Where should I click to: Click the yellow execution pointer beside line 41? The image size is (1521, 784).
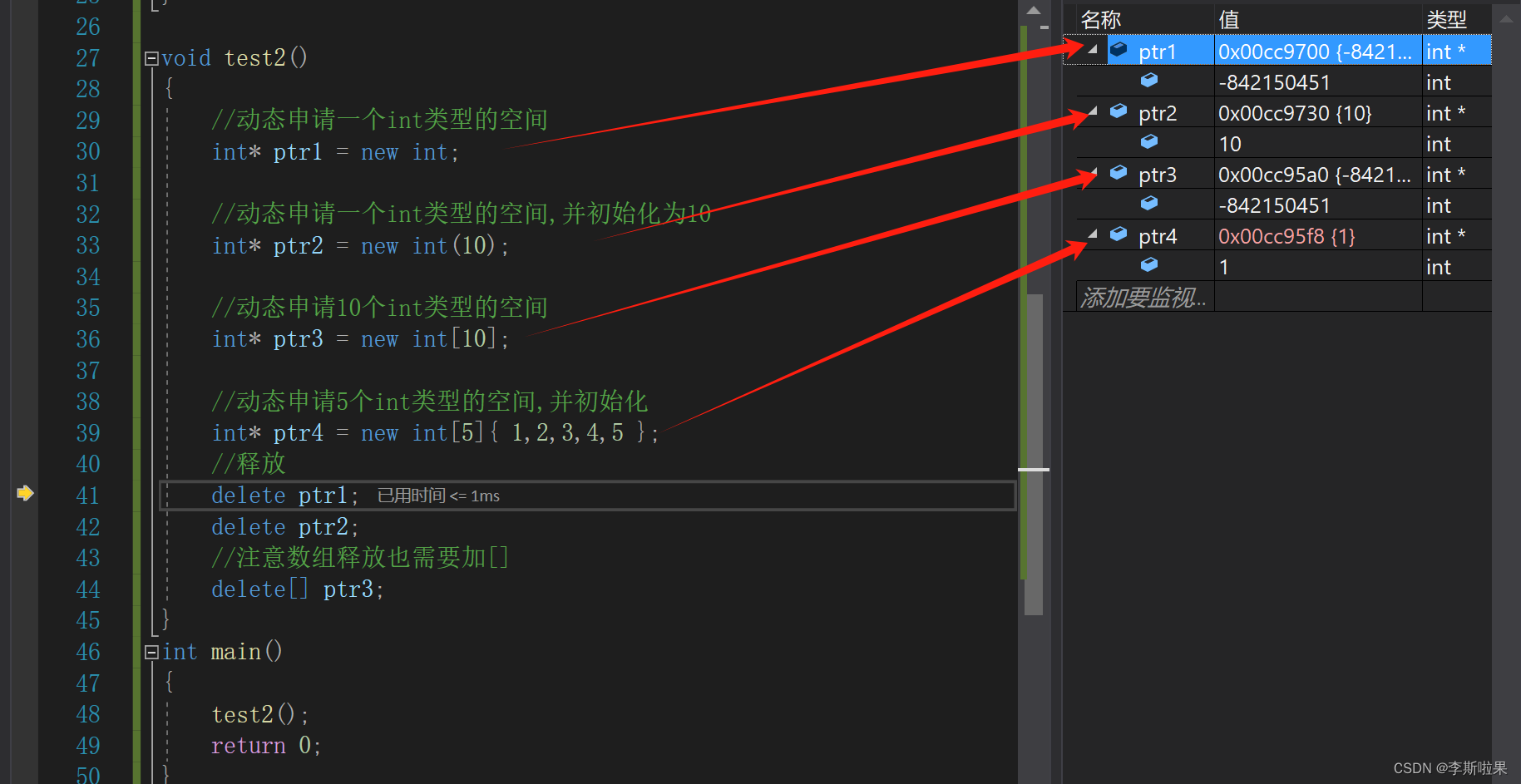[26, 494]
